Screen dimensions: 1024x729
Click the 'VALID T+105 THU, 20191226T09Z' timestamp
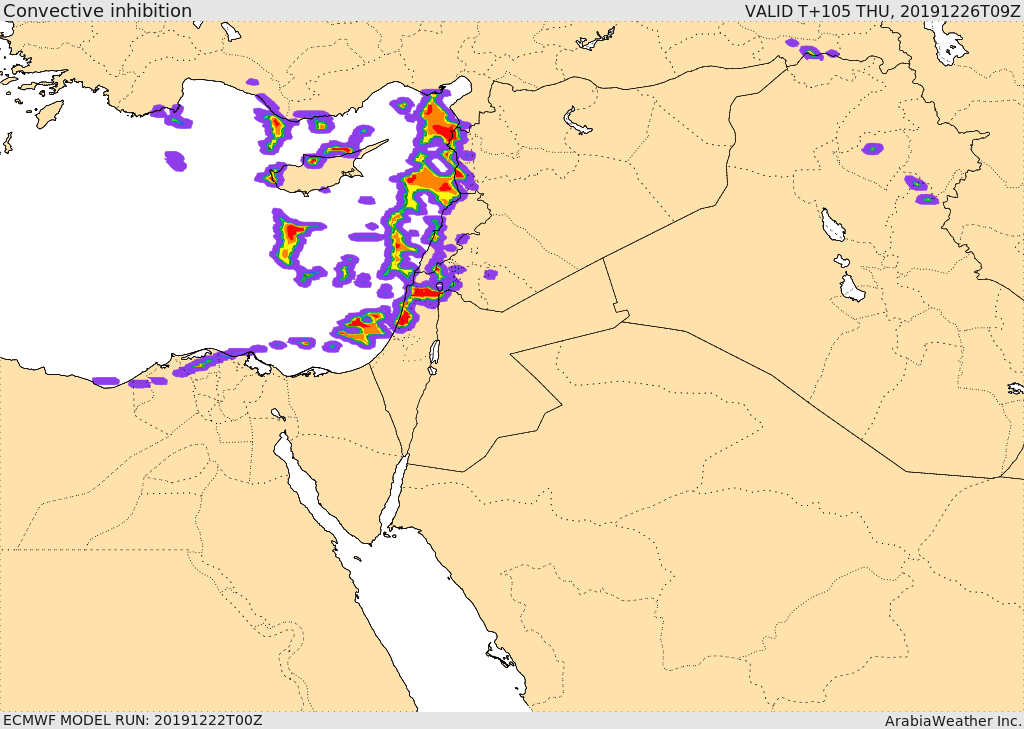(x=883, y=10)
